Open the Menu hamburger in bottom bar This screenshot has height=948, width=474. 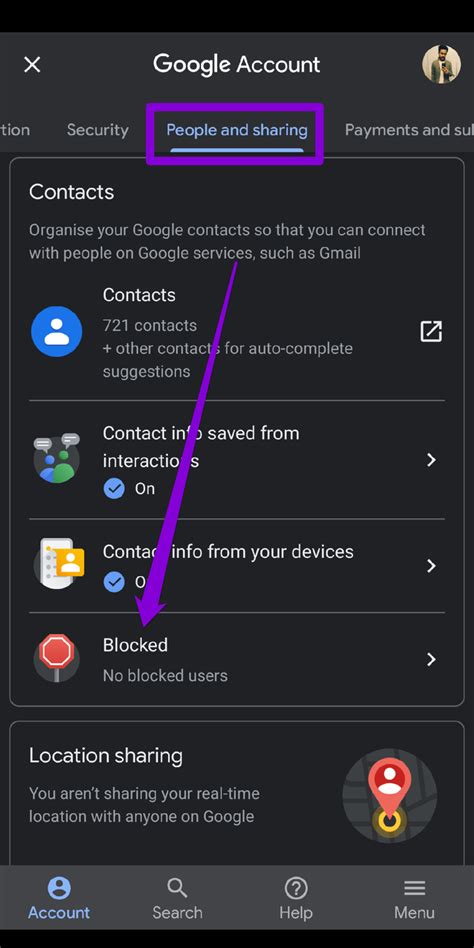point(414,898)
